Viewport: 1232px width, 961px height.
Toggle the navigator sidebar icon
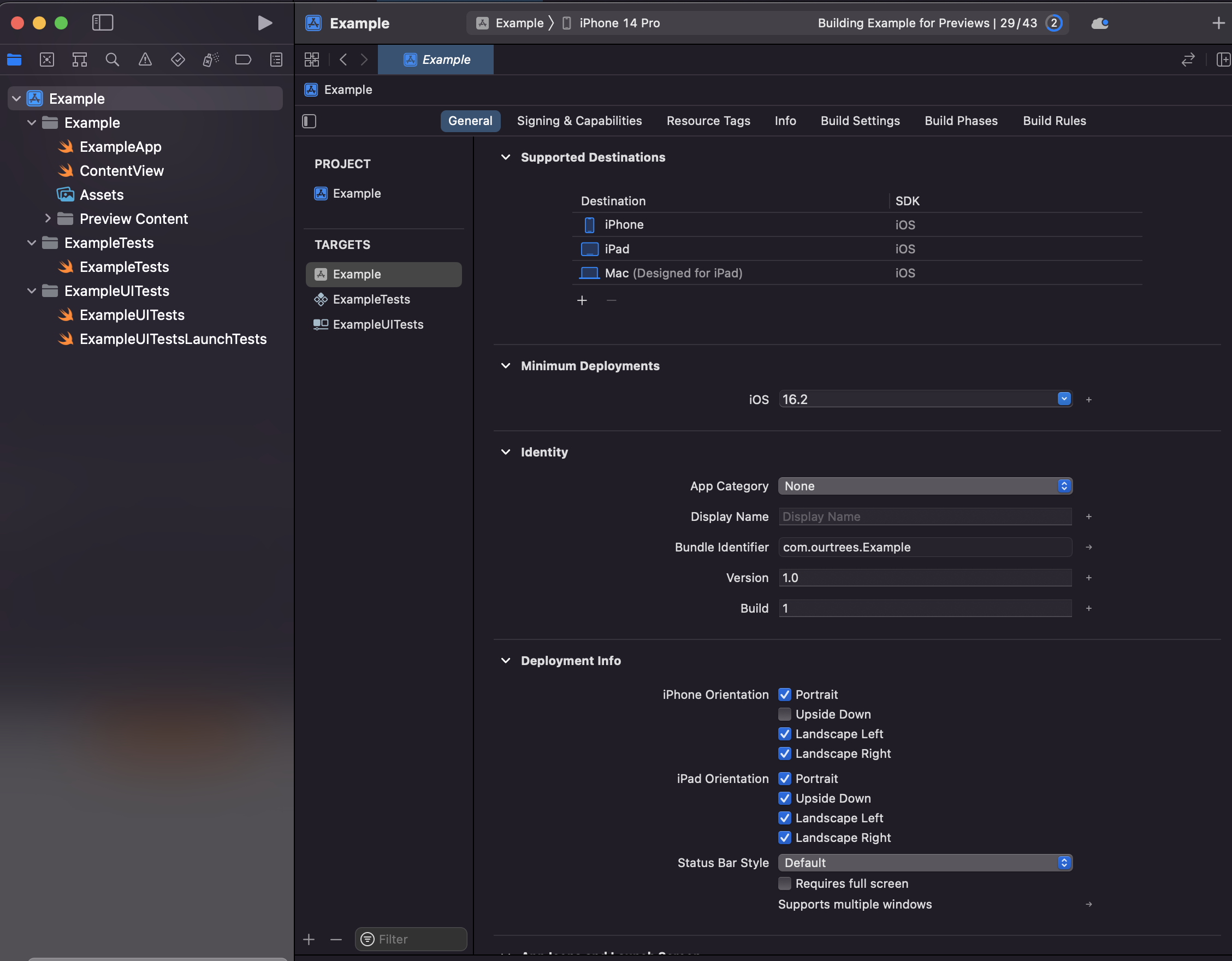(x=103, y=23)
